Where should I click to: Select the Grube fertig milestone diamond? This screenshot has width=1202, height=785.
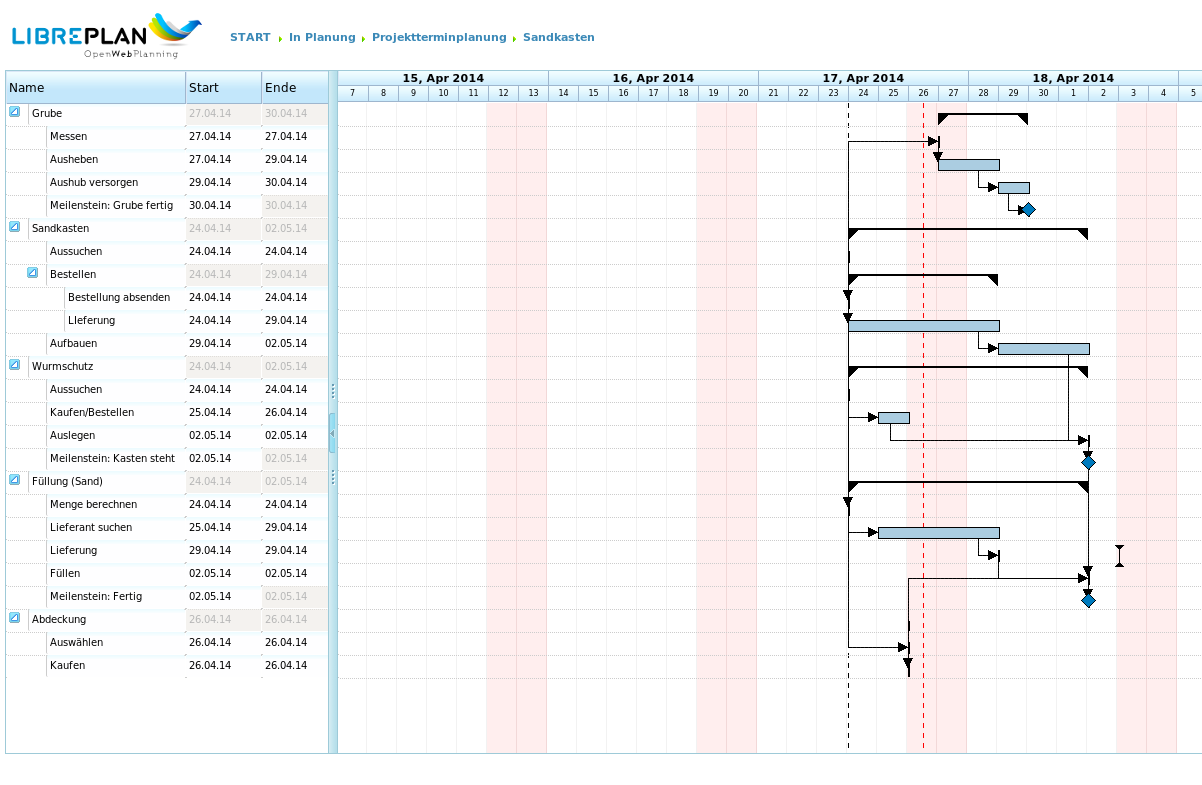1028,210
